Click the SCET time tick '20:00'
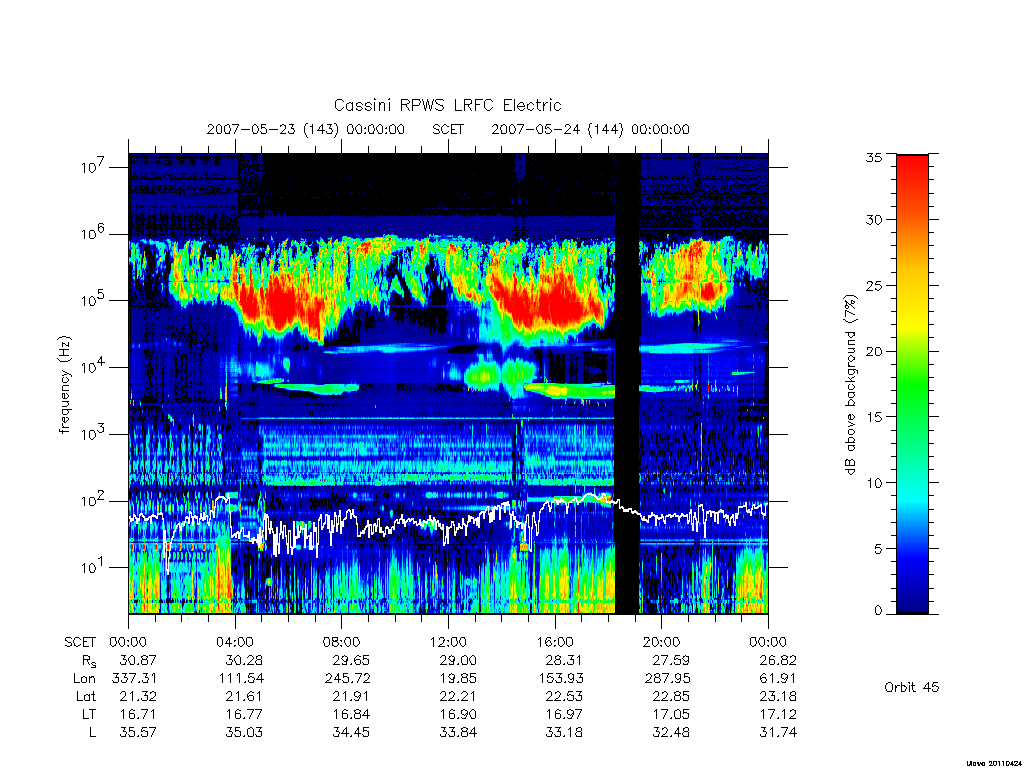 pos(662,642)
